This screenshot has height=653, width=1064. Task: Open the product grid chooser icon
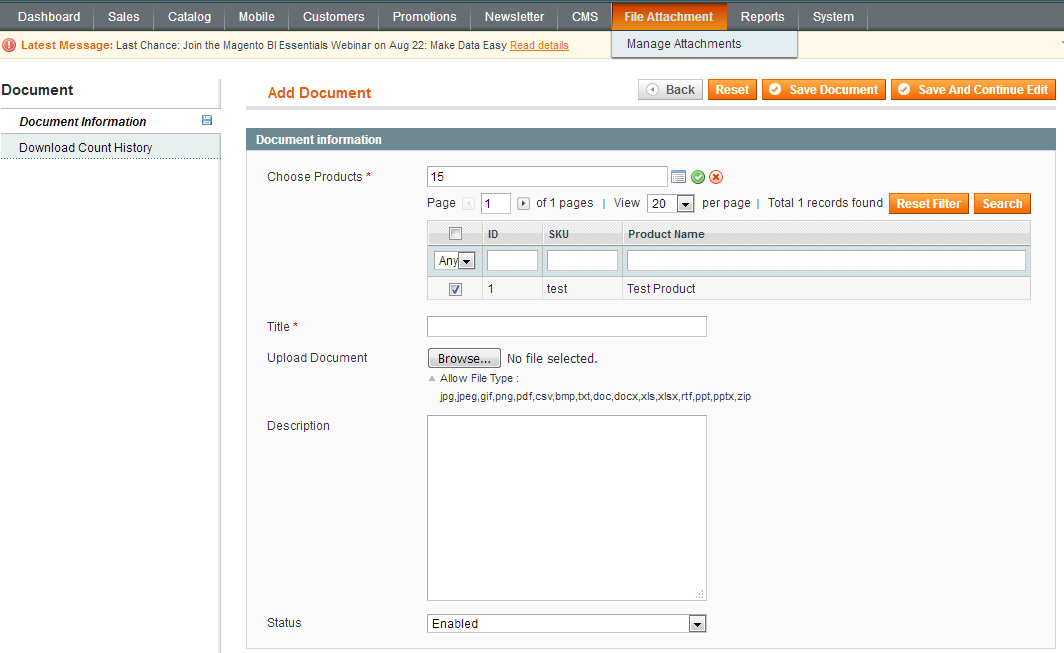point(678,177)
